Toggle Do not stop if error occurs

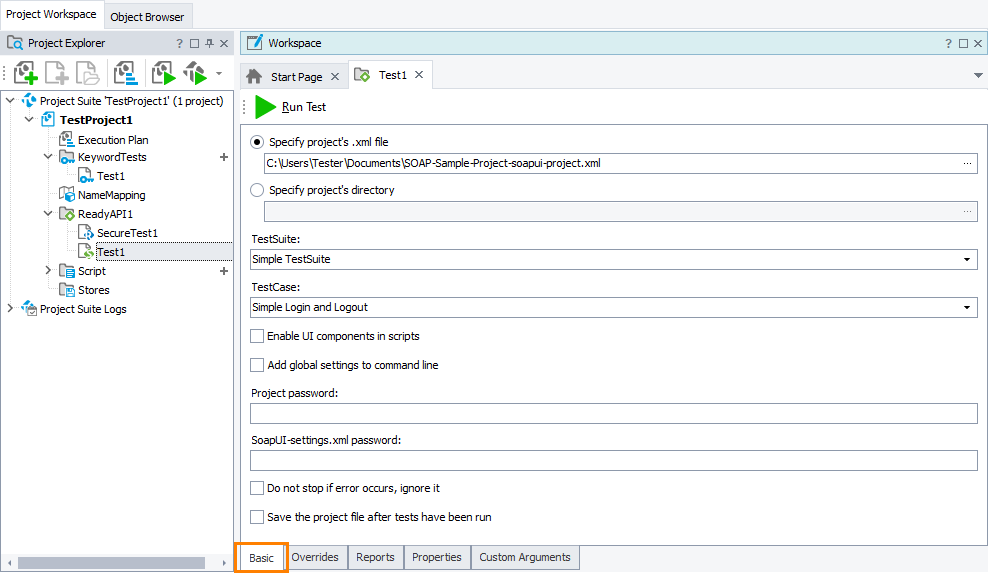pos(258,488)
